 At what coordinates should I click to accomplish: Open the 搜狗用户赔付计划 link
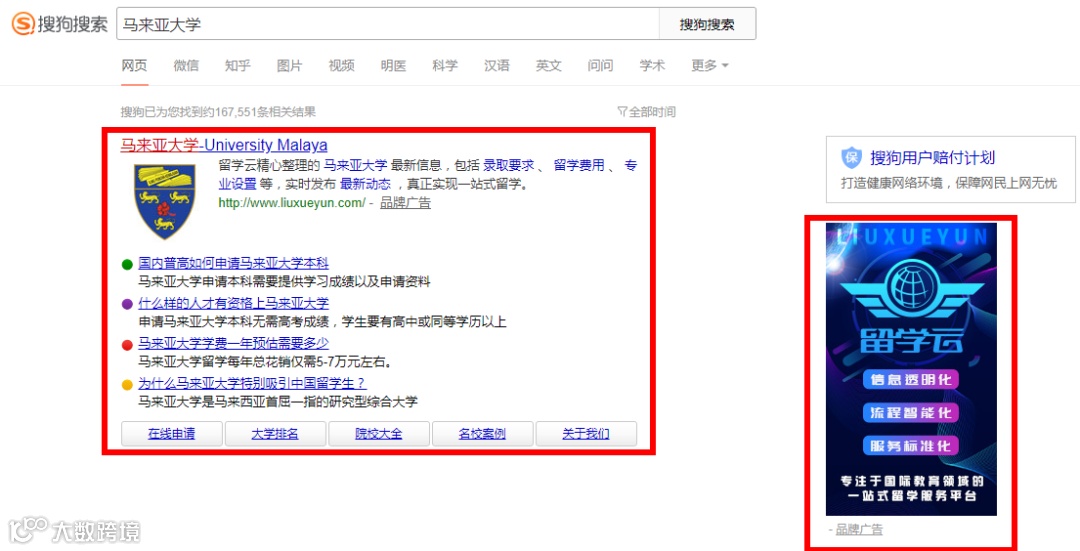(x=933, y=158)
